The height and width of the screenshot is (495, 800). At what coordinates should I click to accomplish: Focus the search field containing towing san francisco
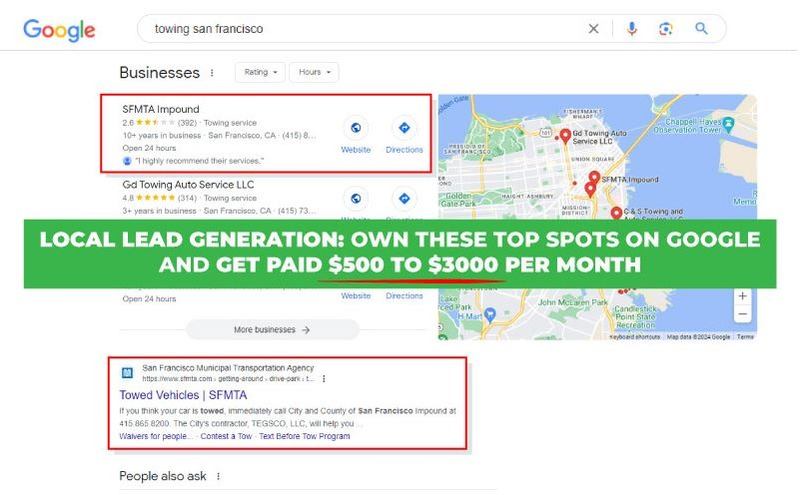tap(360, 29)
